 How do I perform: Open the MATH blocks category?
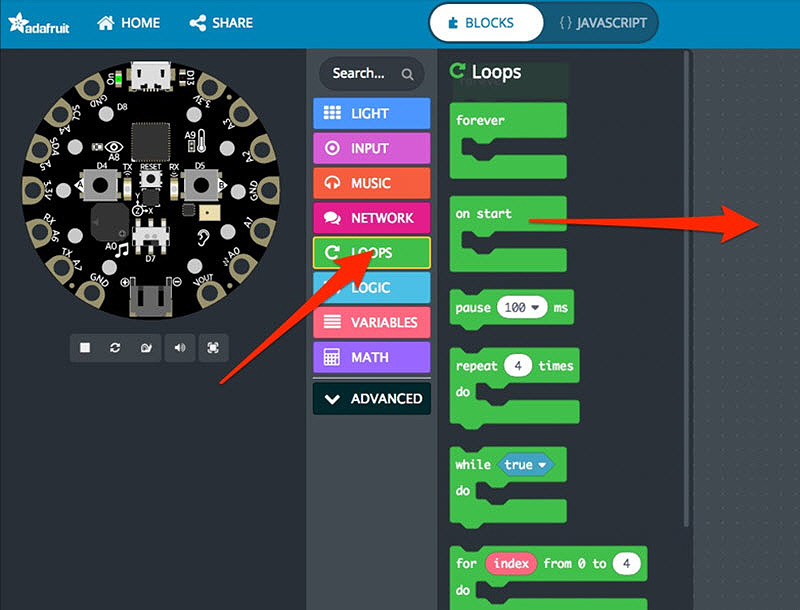[371, 357]
